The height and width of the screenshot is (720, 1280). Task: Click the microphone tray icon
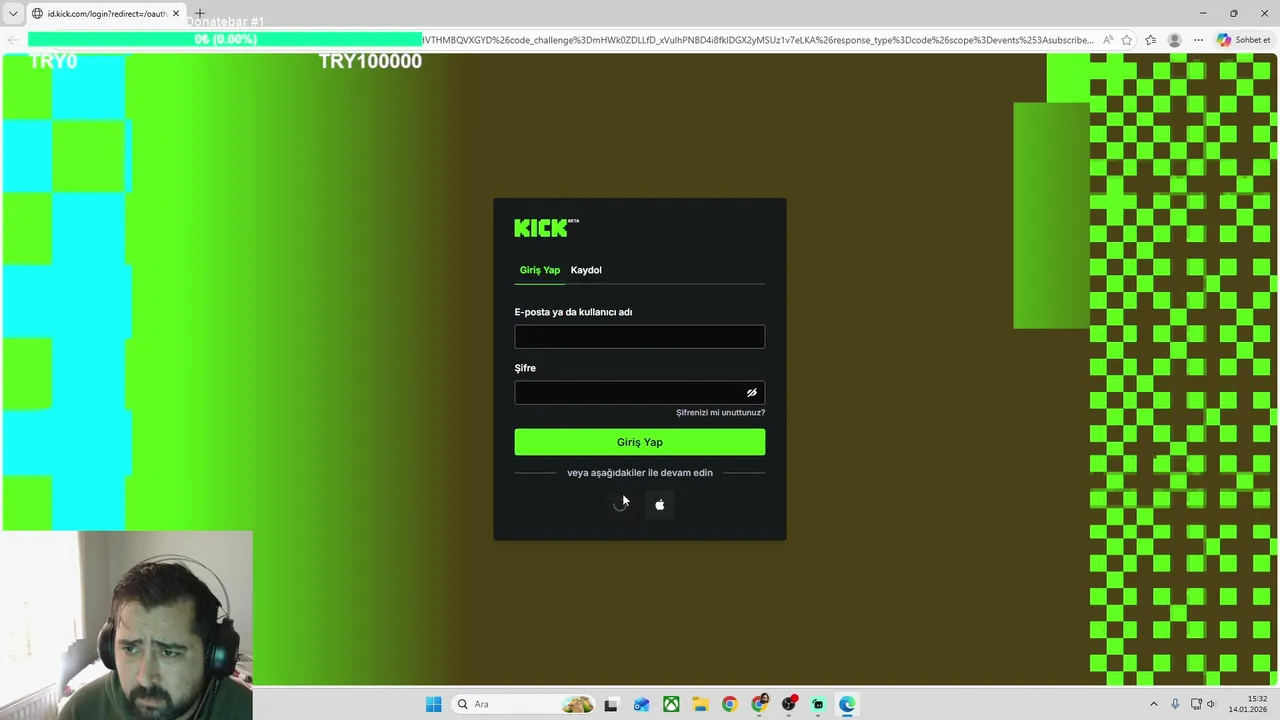(x=1175, y=704)
